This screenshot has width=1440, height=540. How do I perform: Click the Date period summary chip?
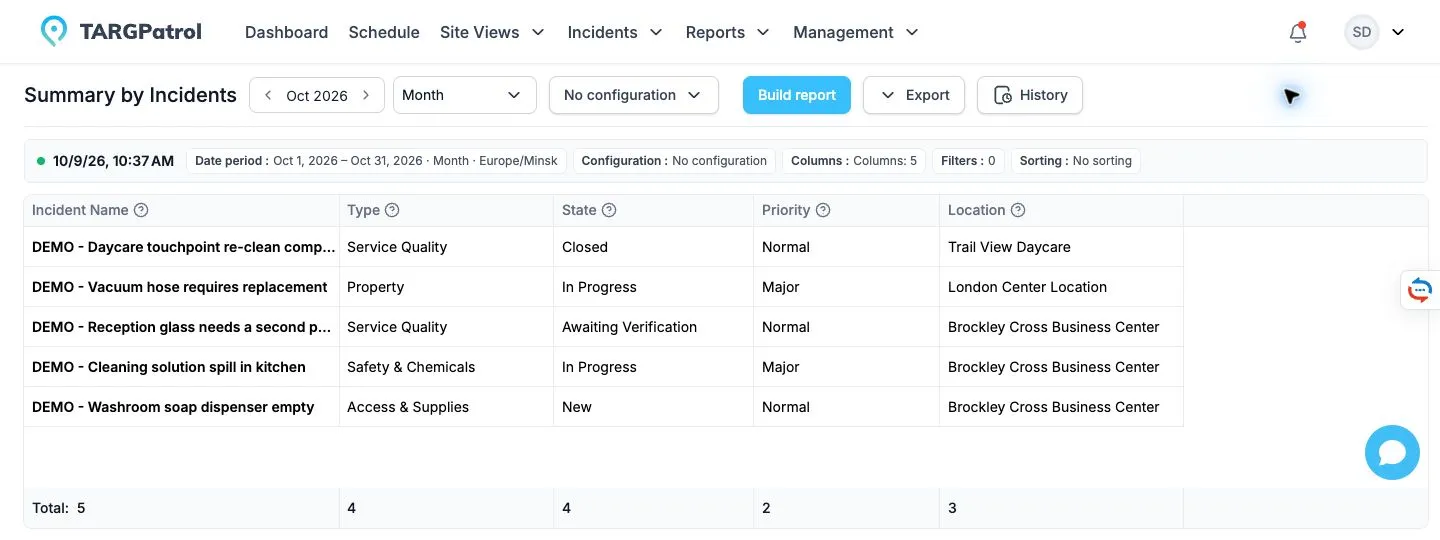coord(377,161)
